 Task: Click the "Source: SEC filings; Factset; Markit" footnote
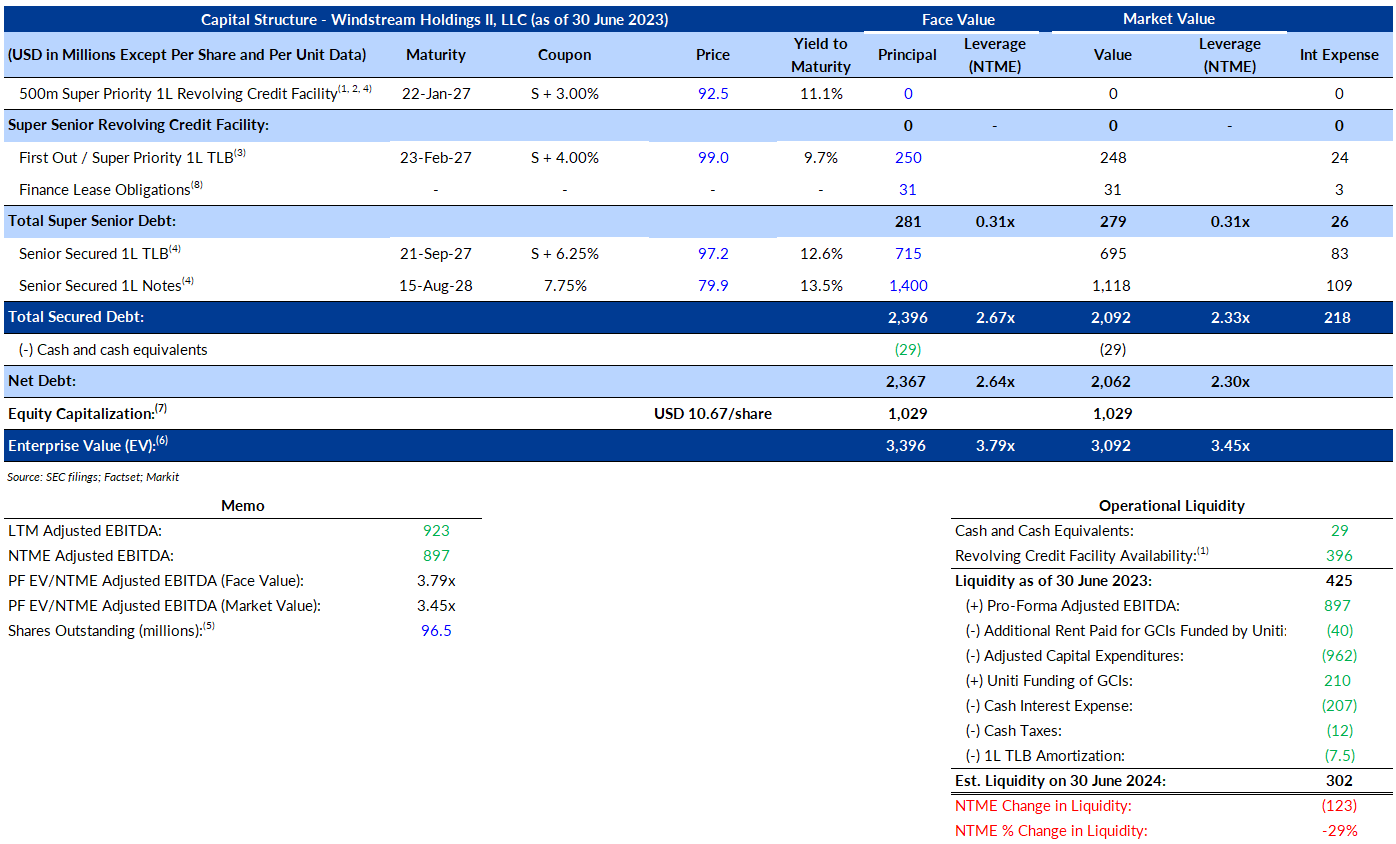93,478
